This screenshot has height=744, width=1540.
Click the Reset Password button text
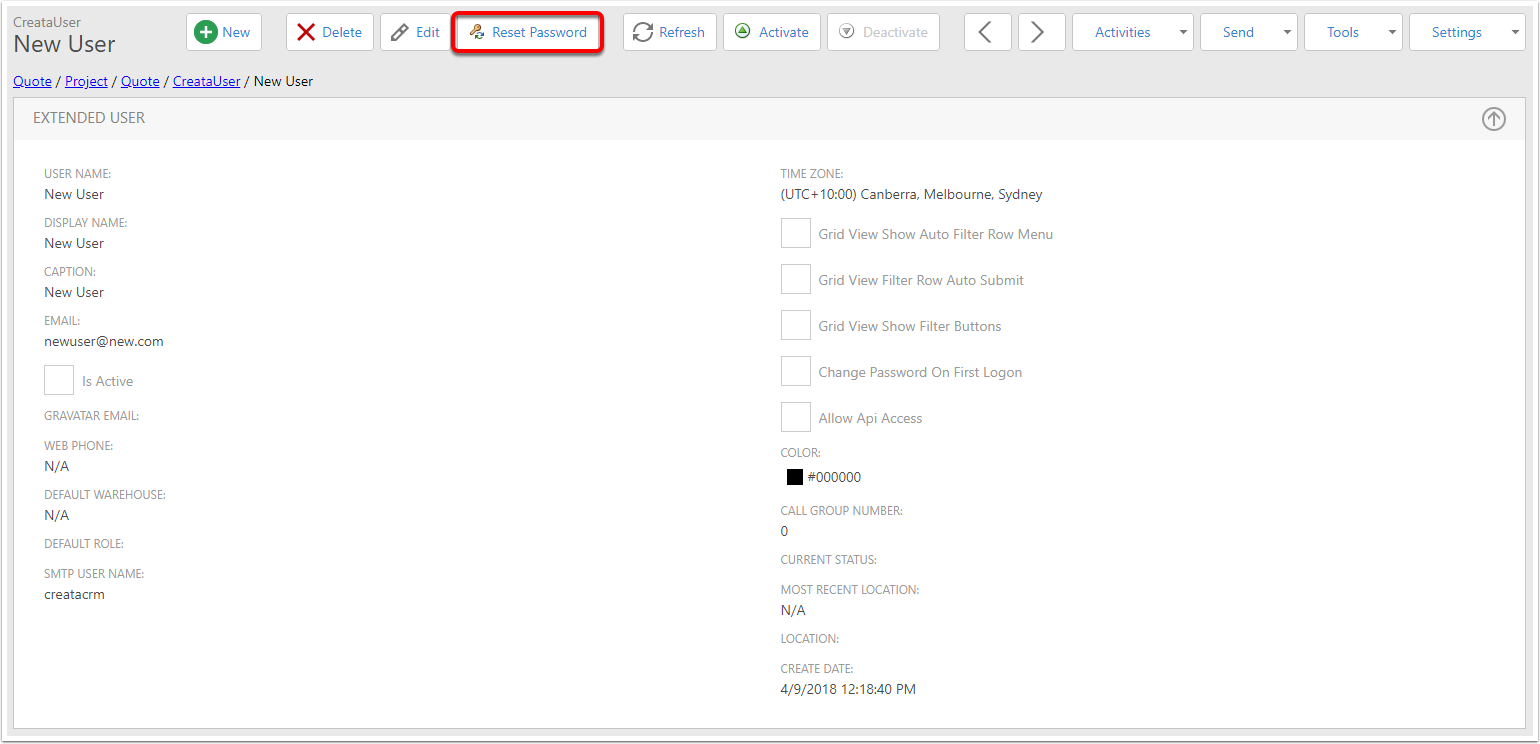click(x=540, y=32)
